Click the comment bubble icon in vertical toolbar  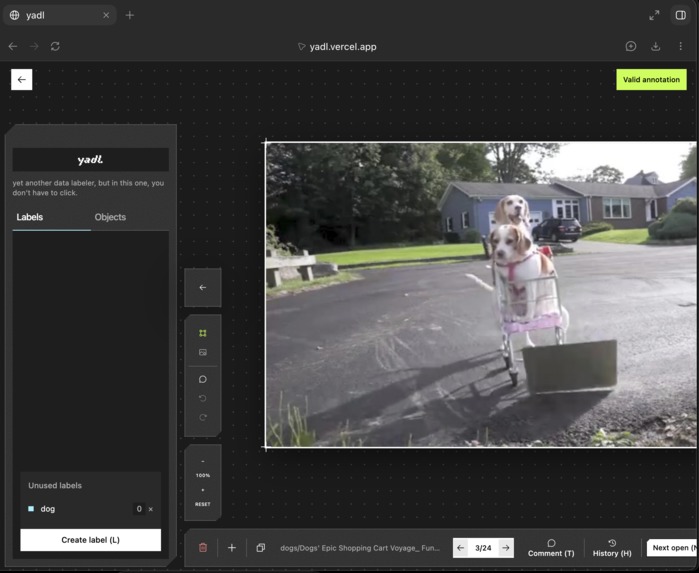[203, 379]
